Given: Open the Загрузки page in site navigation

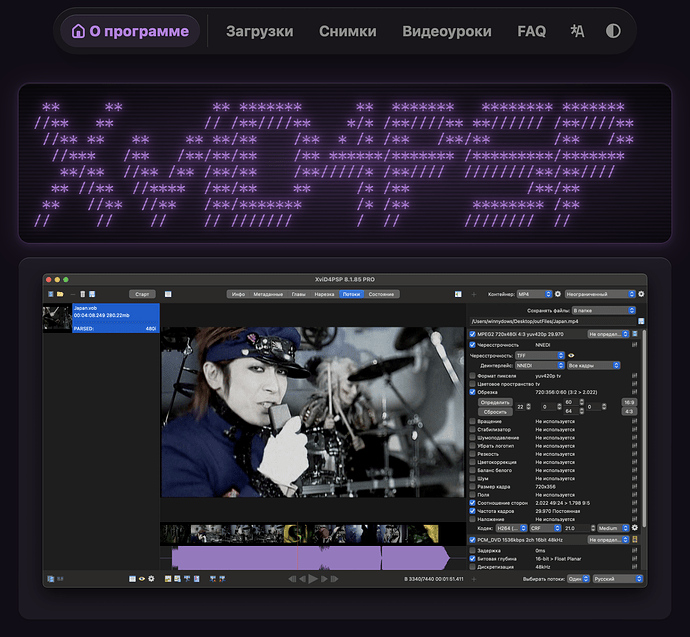Looking at the screenshot, I should click(260, 31).
